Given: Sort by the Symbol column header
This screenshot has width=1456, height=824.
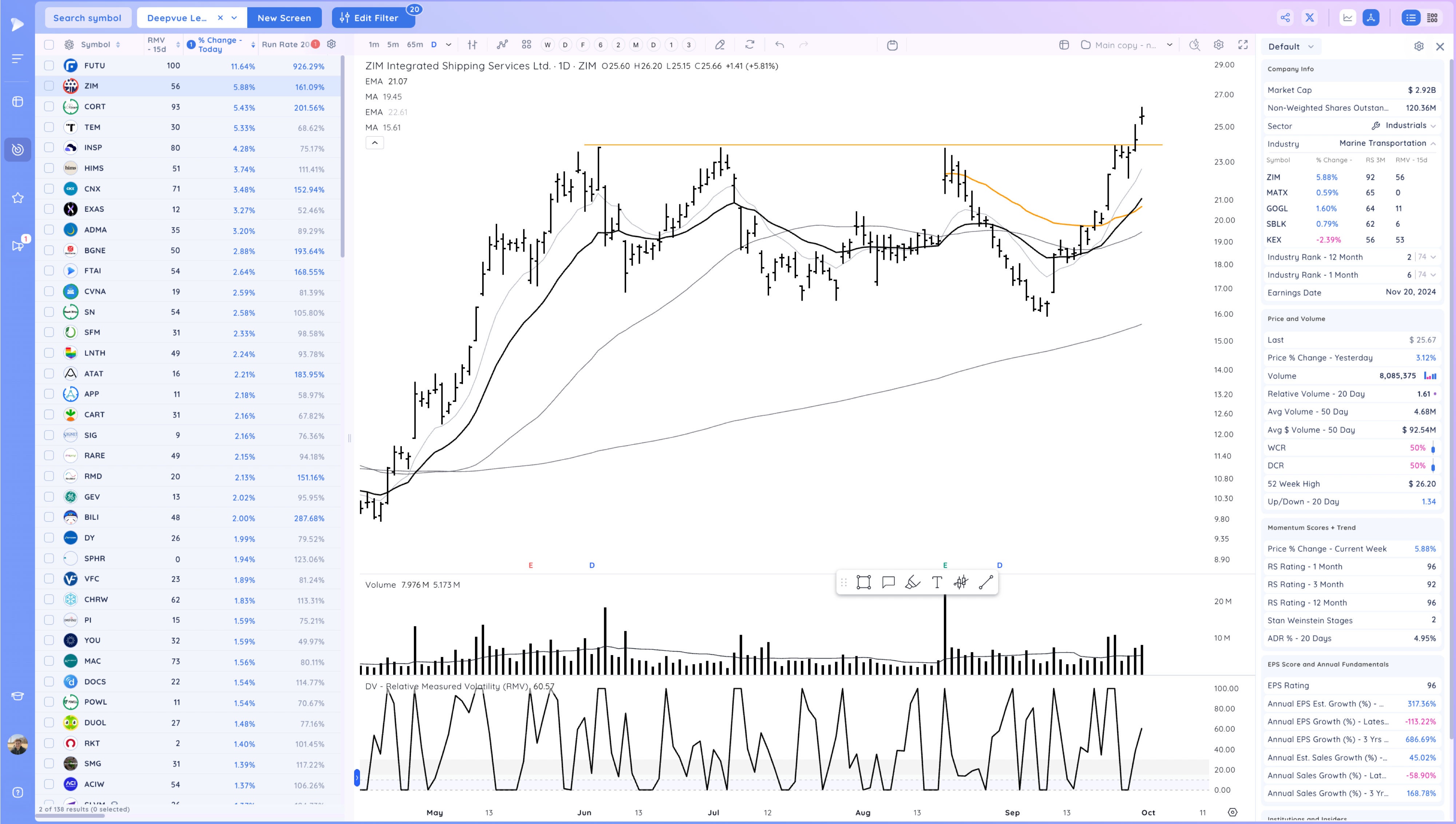Looking at the screenshot, I should coord(100,45).
